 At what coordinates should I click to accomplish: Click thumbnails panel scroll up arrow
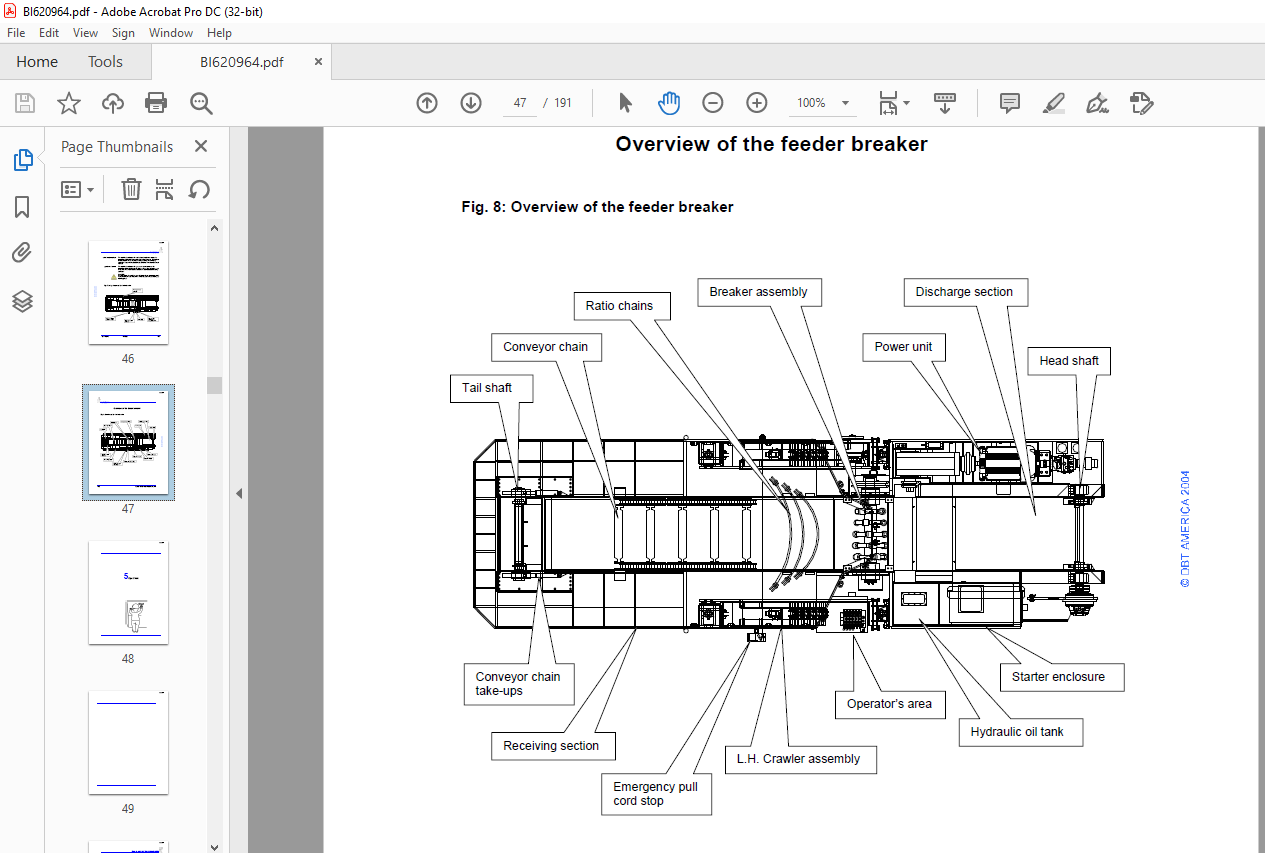pyautogui.click(x=214, y=228)
